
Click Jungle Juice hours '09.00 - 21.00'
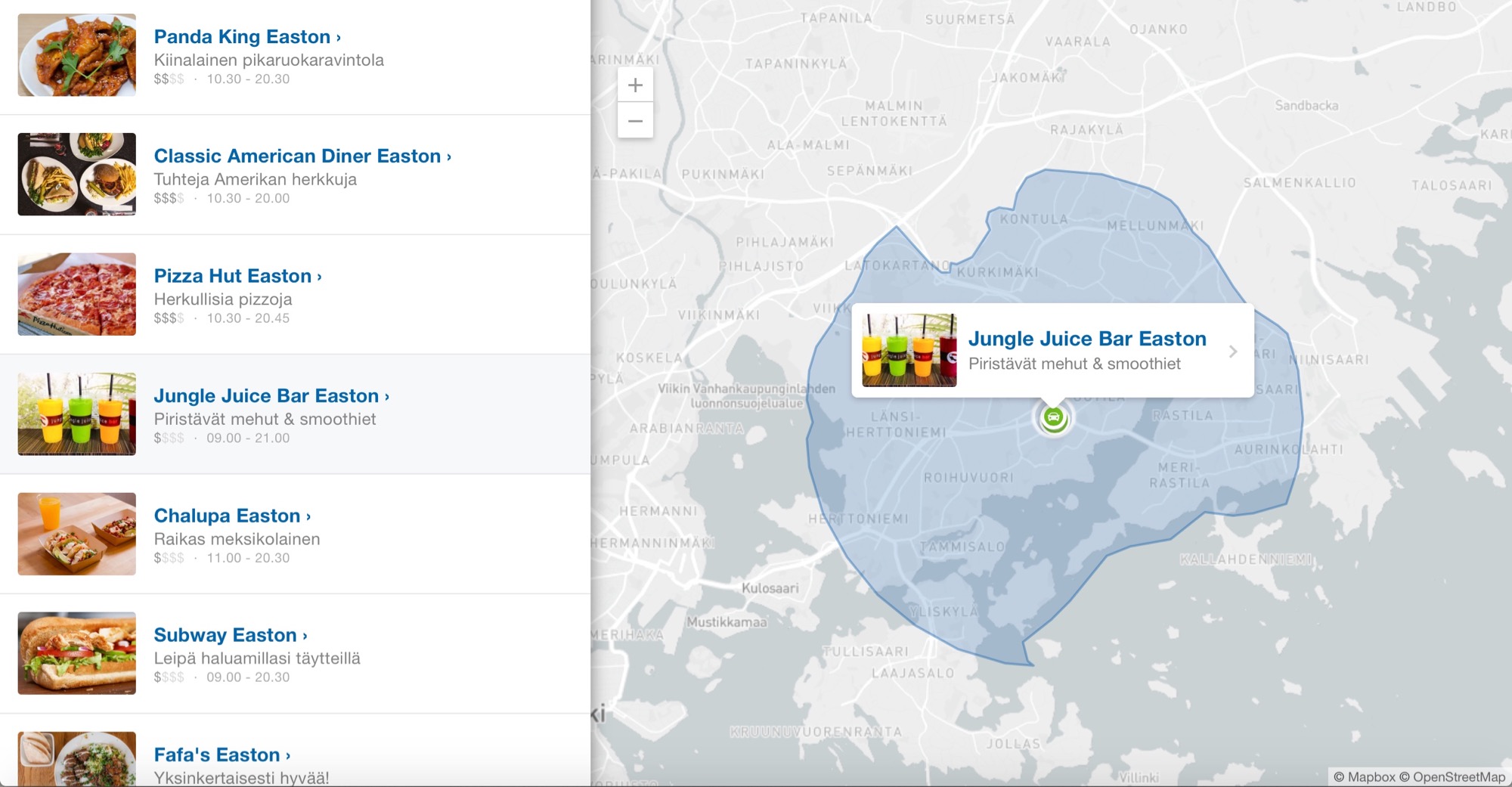coord(248,438)
